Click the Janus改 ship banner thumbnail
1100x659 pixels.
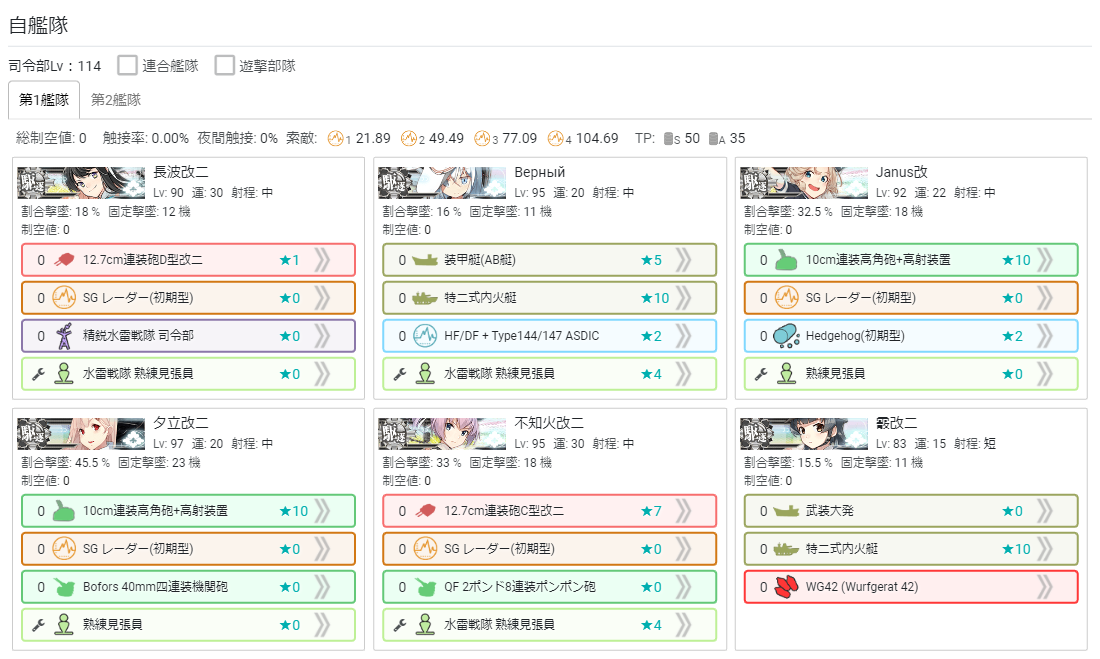[804, 183]
